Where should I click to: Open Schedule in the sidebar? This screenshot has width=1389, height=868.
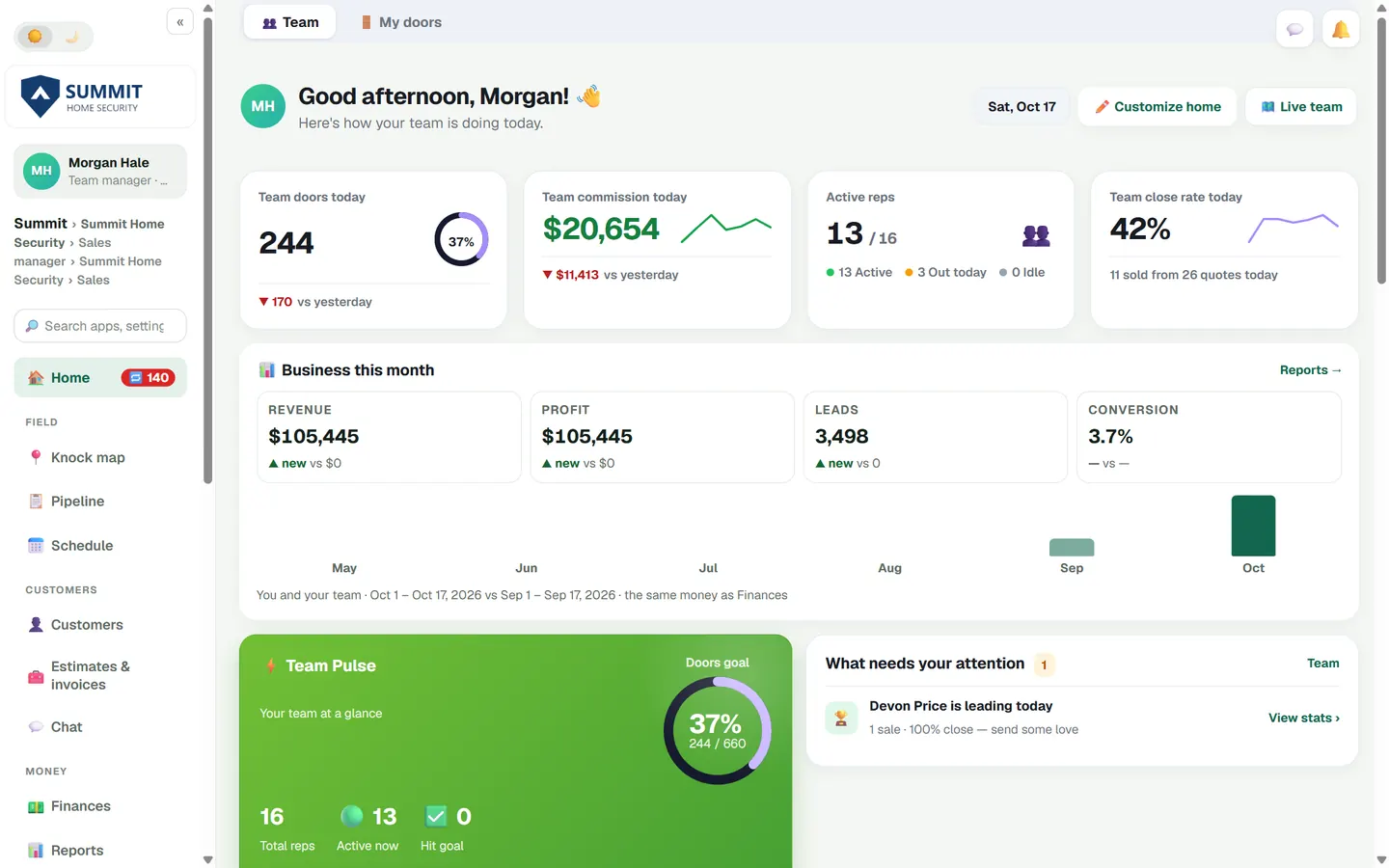click(x=100, y=546)
